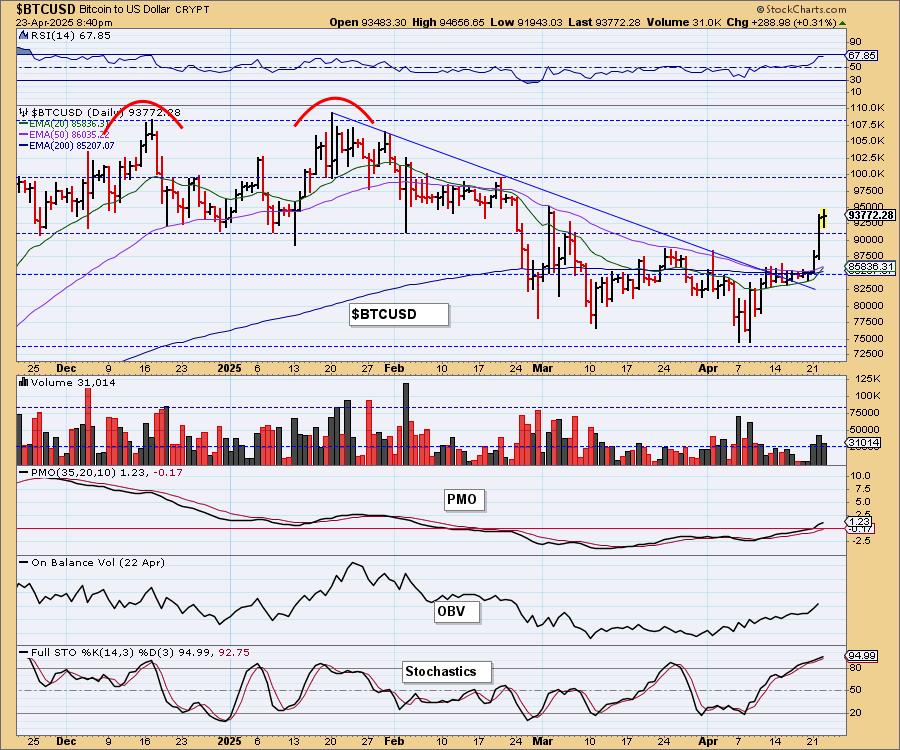Click the 100.0K price axis label
Screen dimensions: 900x750
868,174
